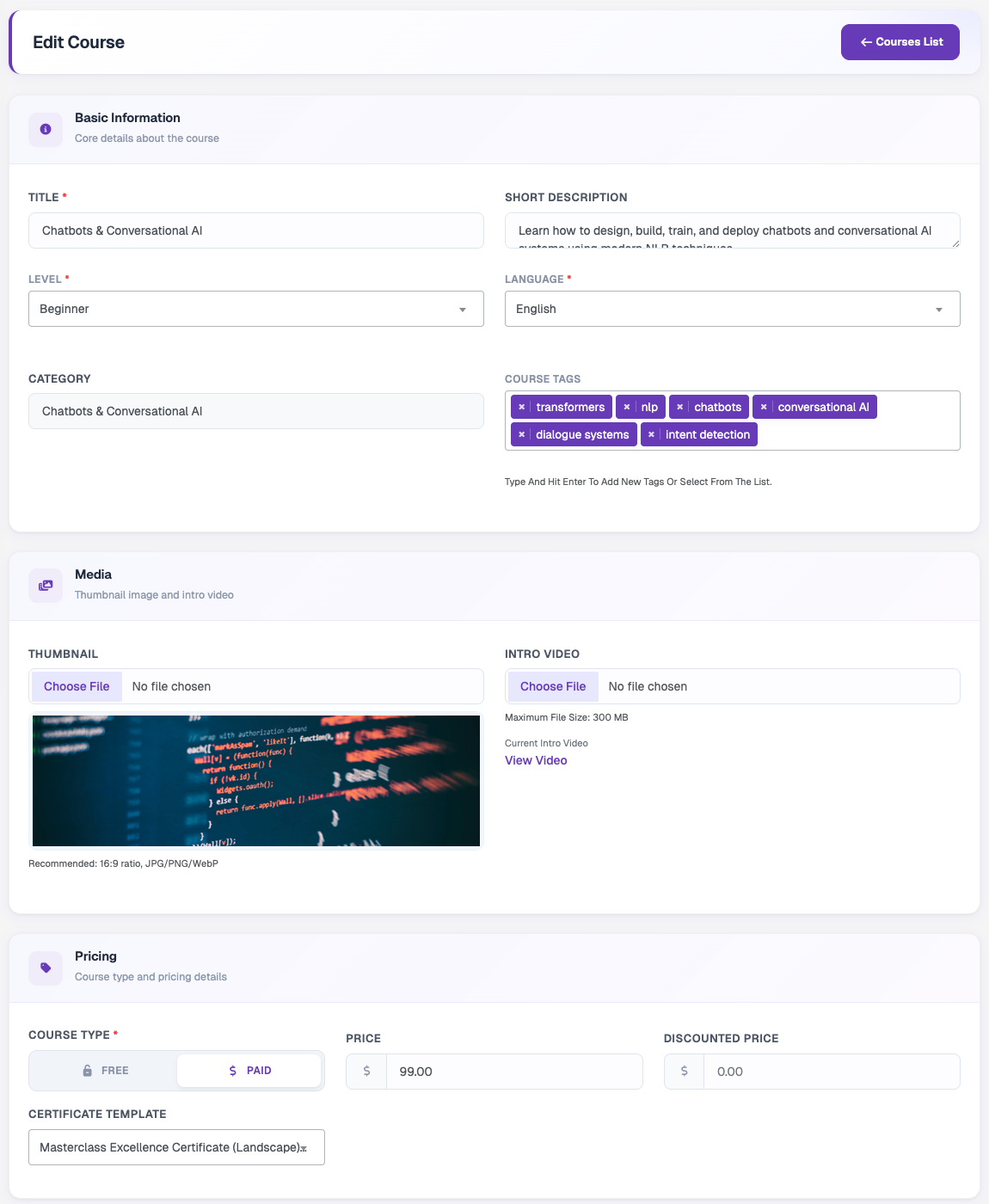The height and width of the screenshot is (1204, 989).
Task: Click the Basic Information info icon
Action: tap(46, 129)
